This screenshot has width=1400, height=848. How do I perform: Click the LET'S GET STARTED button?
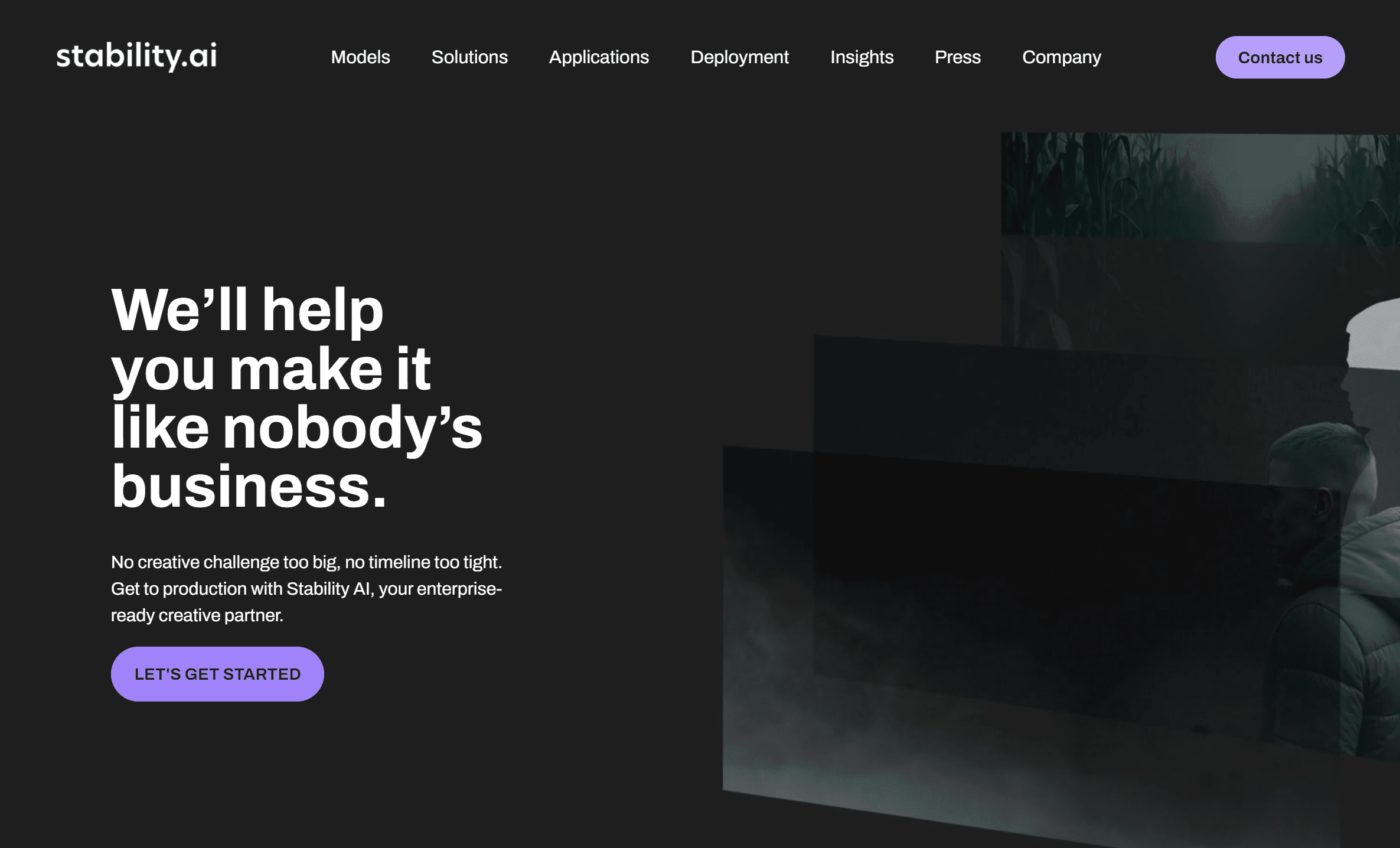(x=217, y=674)
